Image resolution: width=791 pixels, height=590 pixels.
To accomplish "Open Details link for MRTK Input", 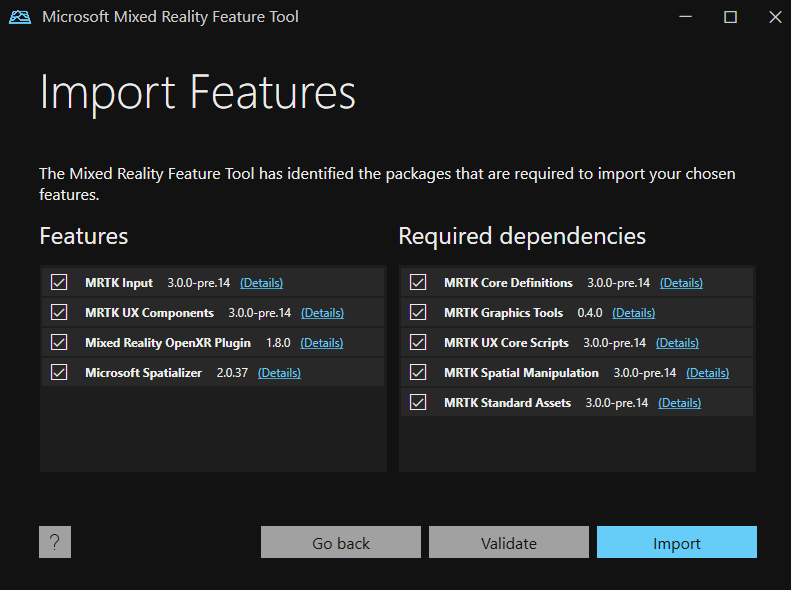I will click(261, 283).
